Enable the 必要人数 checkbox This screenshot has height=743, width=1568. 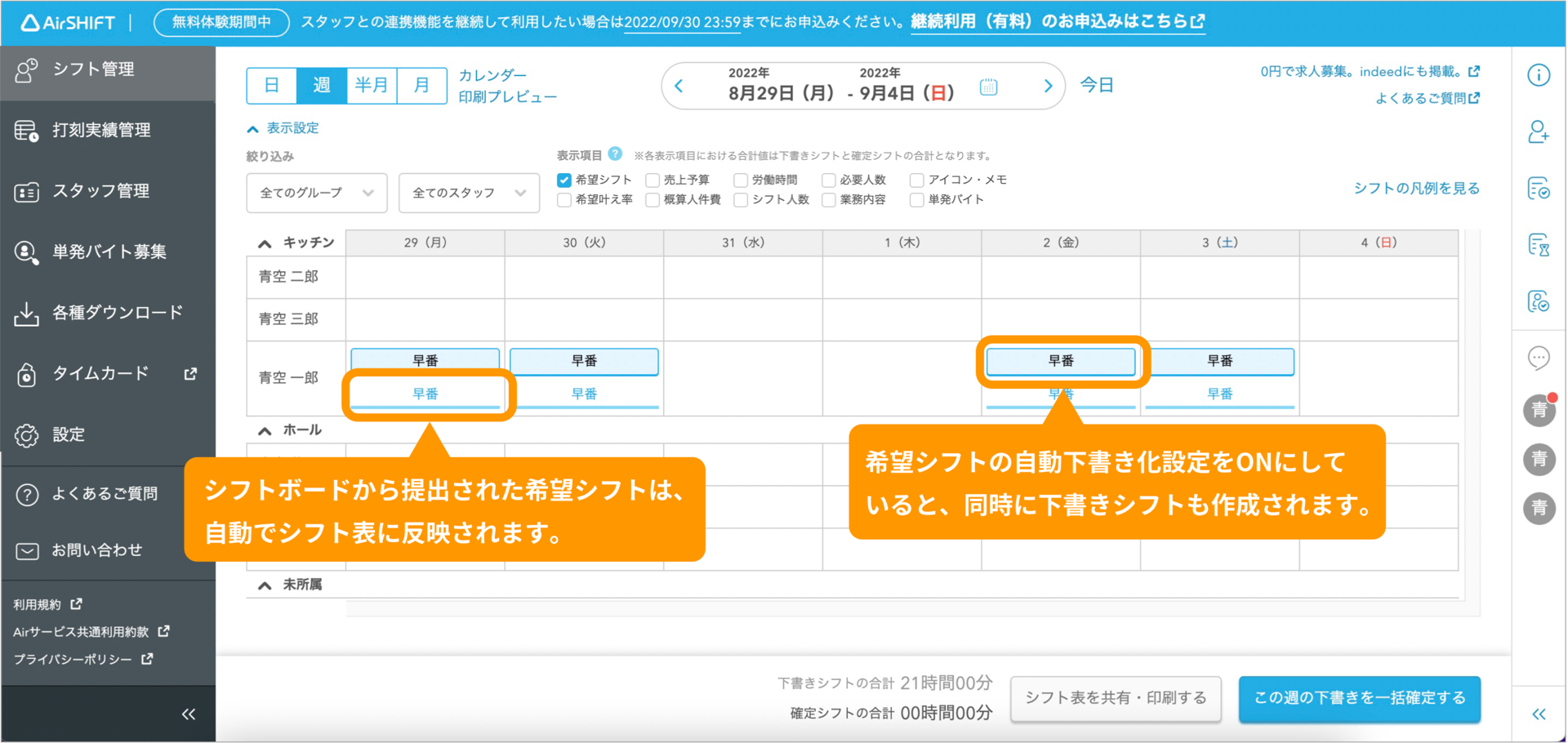(829, 180)
